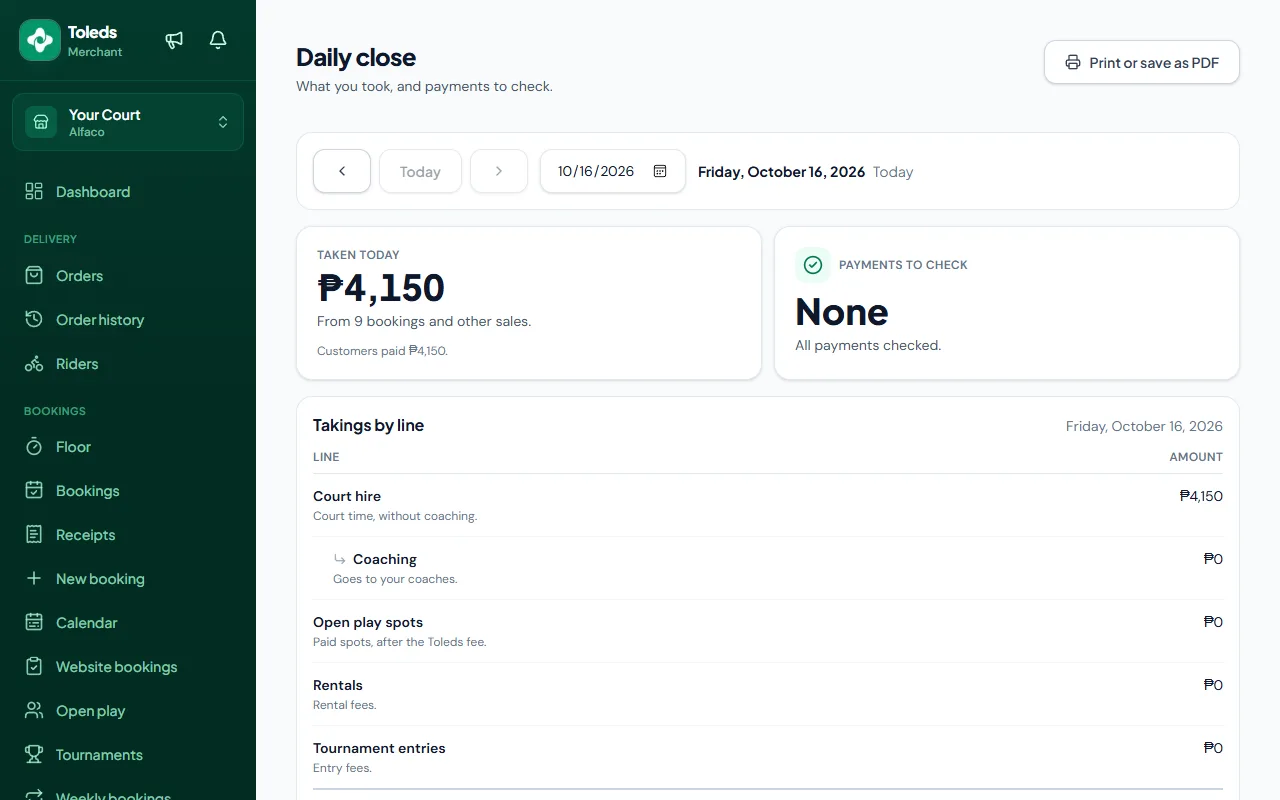Click the New booking plus icon

34,579
